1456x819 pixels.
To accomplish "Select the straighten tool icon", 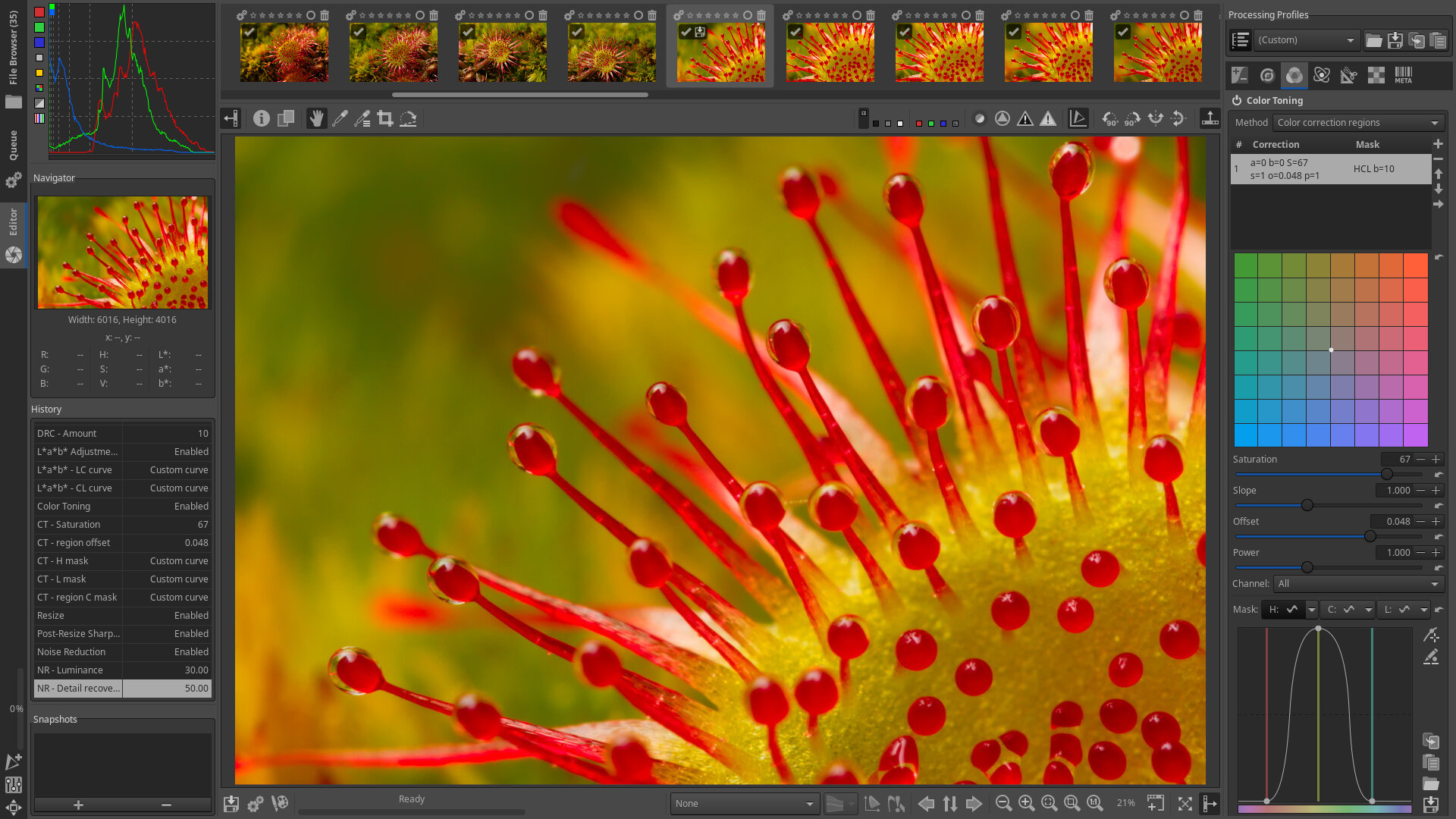I will pyautogui.click(x=408, y=118).
